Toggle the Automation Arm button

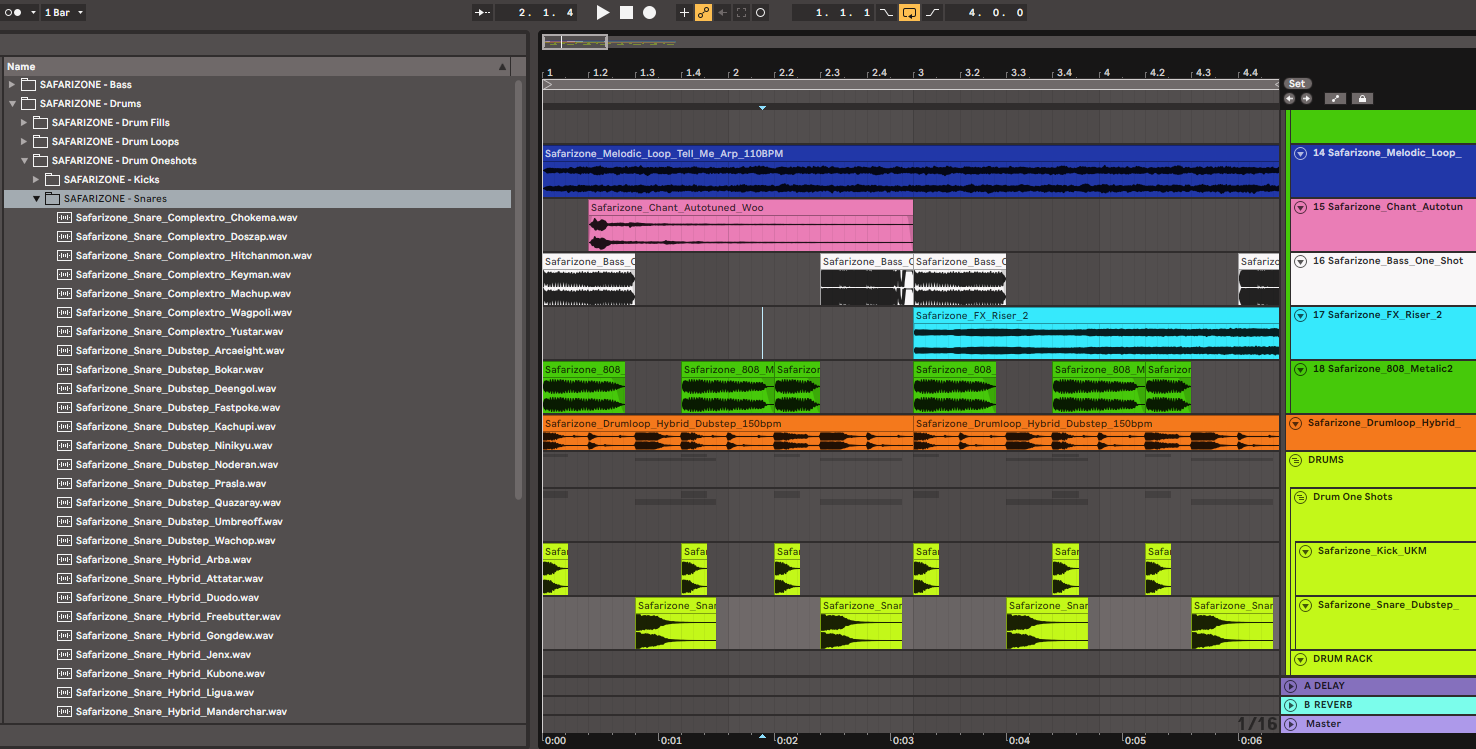[703, 13]
